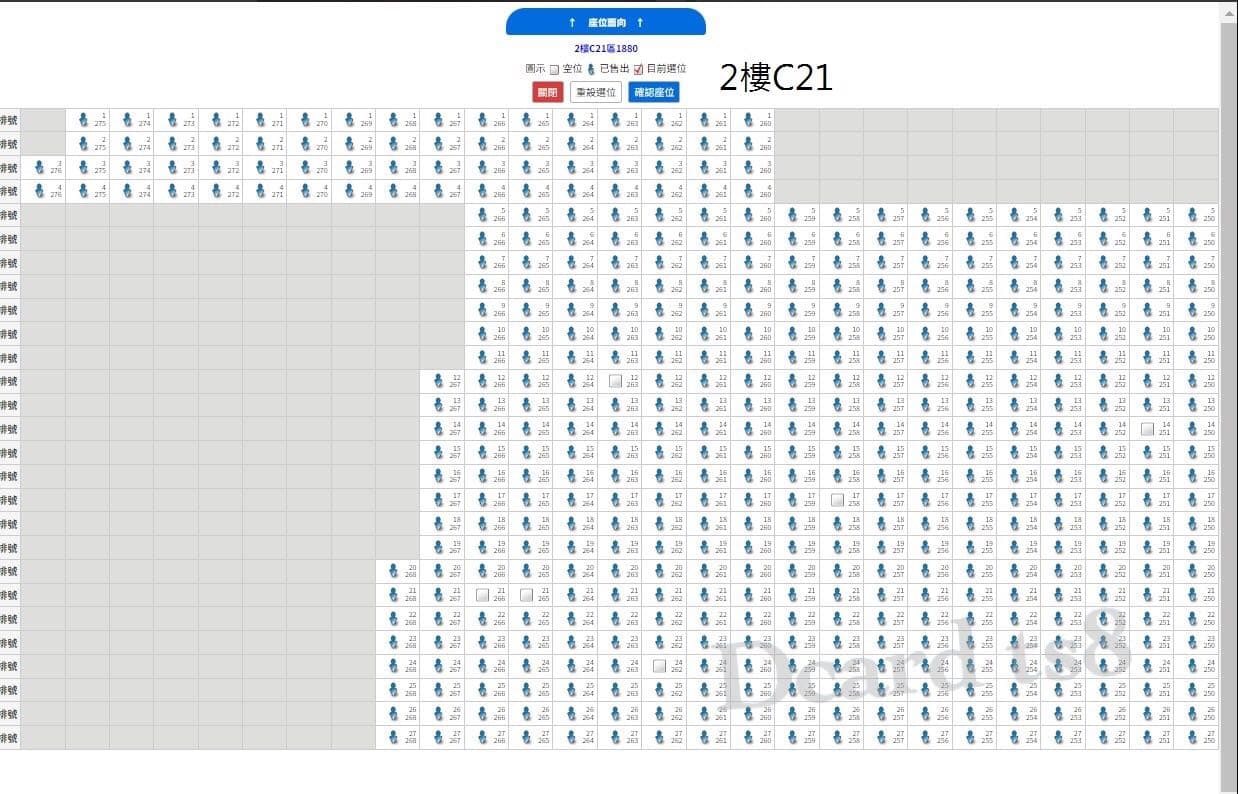Click sold seat row 12 number 267

(439, 381)
